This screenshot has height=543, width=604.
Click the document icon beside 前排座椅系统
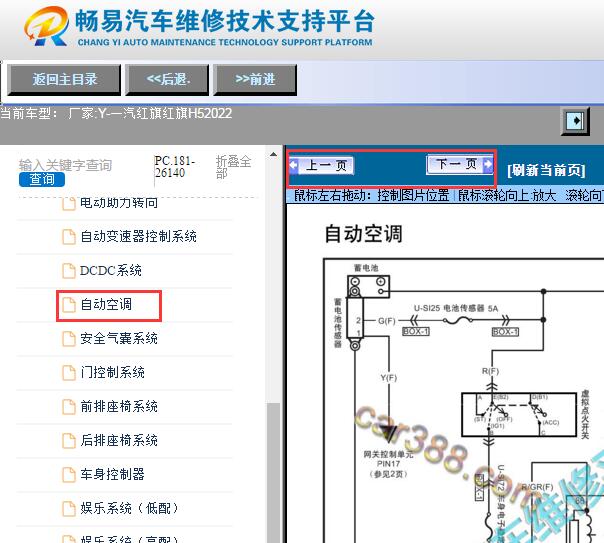click(x=69, y=407)
